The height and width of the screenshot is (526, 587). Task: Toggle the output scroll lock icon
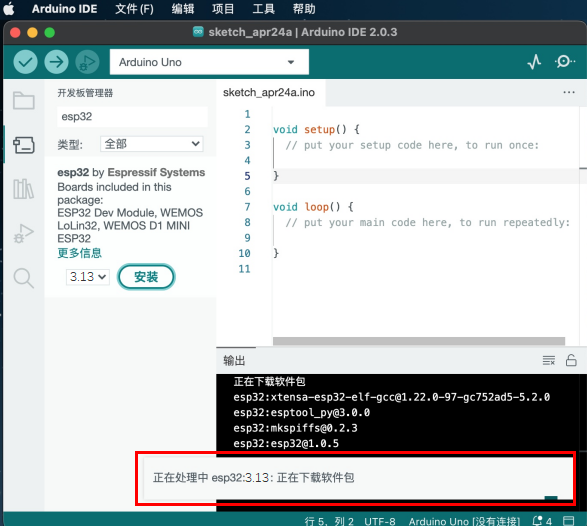pos(571,360)
